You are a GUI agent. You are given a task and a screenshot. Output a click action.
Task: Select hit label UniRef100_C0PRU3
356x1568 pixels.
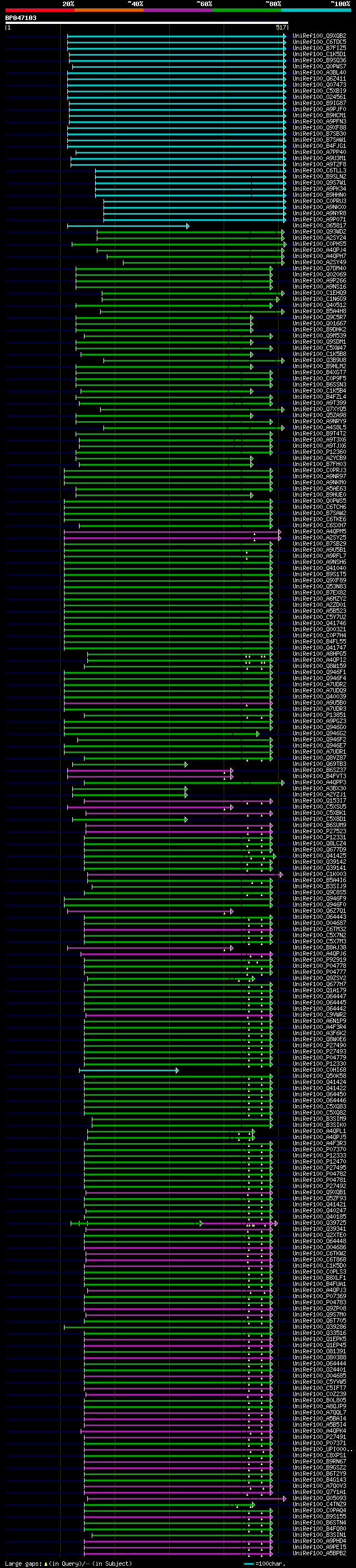[319, 201]
